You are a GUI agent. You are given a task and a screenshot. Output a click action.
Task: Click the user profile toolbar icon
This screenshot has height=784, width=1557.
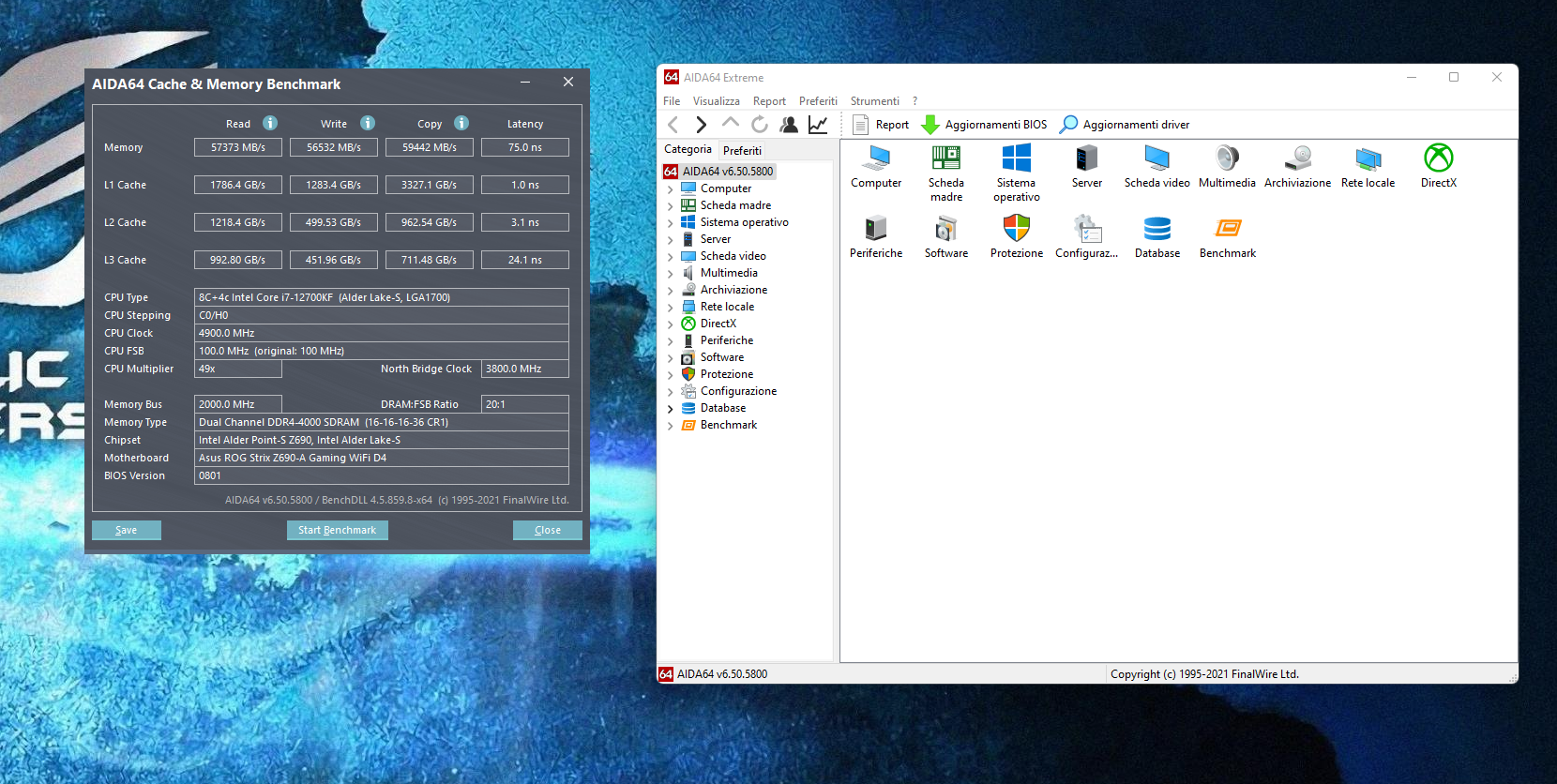tap(789, 124)
